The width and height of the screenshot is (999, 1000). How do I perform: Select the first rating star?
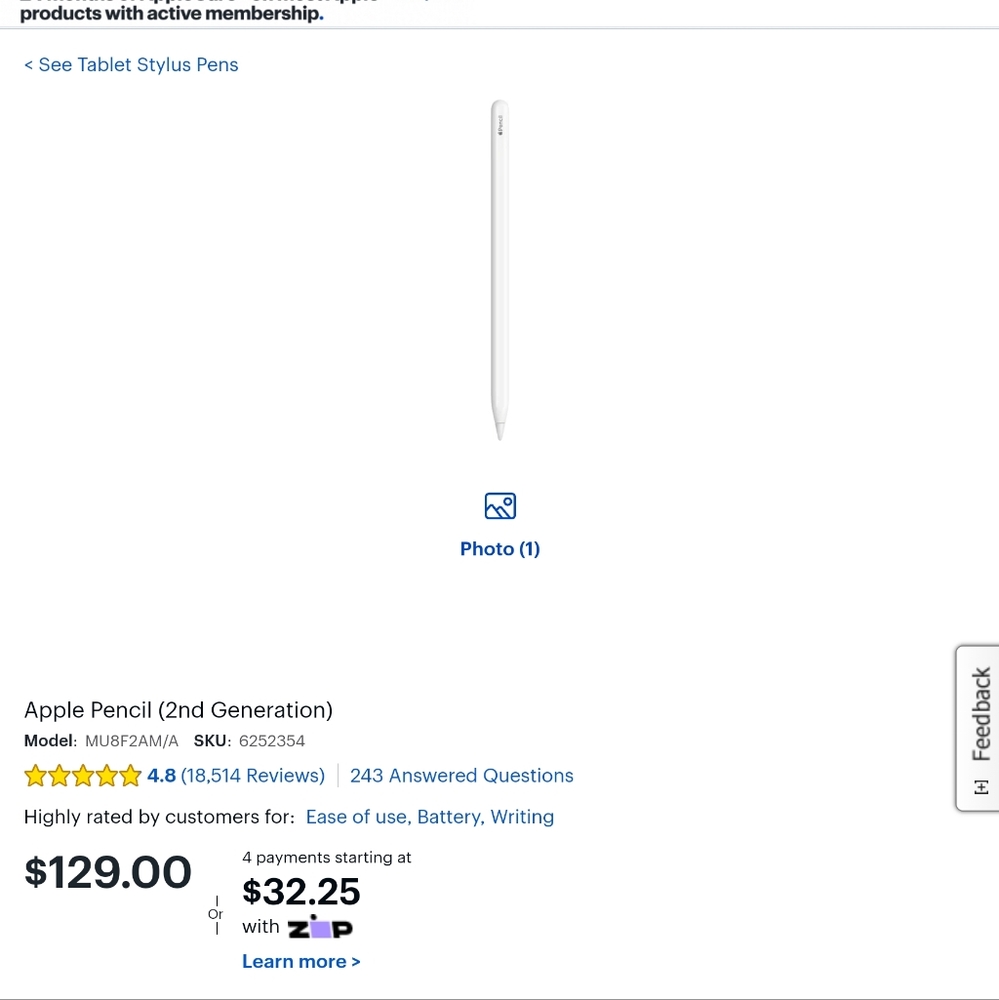click(35, 775)
